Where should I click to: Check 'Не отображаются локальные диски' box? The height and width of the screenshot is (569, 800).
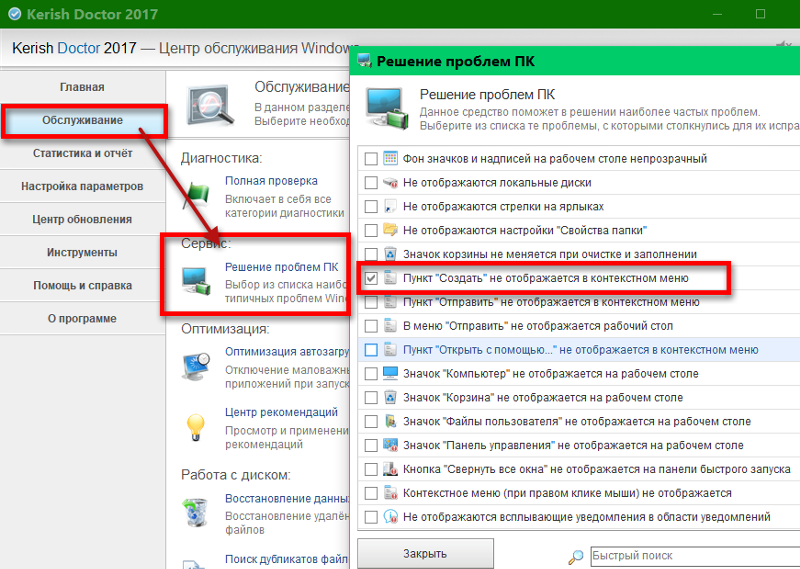click(371, 183)
